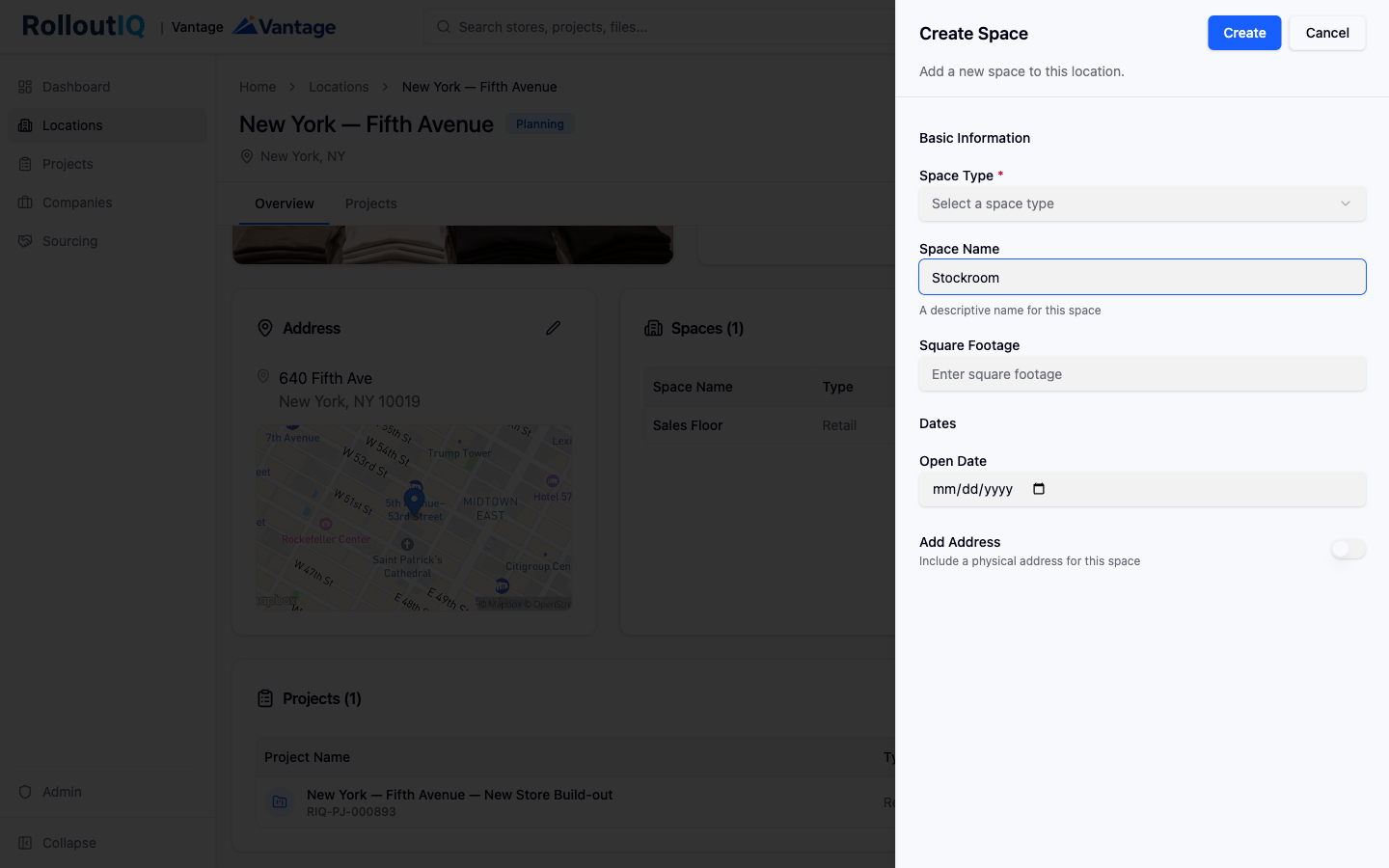Click the Planning status badge
This screenshot has width=1389, height=868.
click(x=540, y=124)
